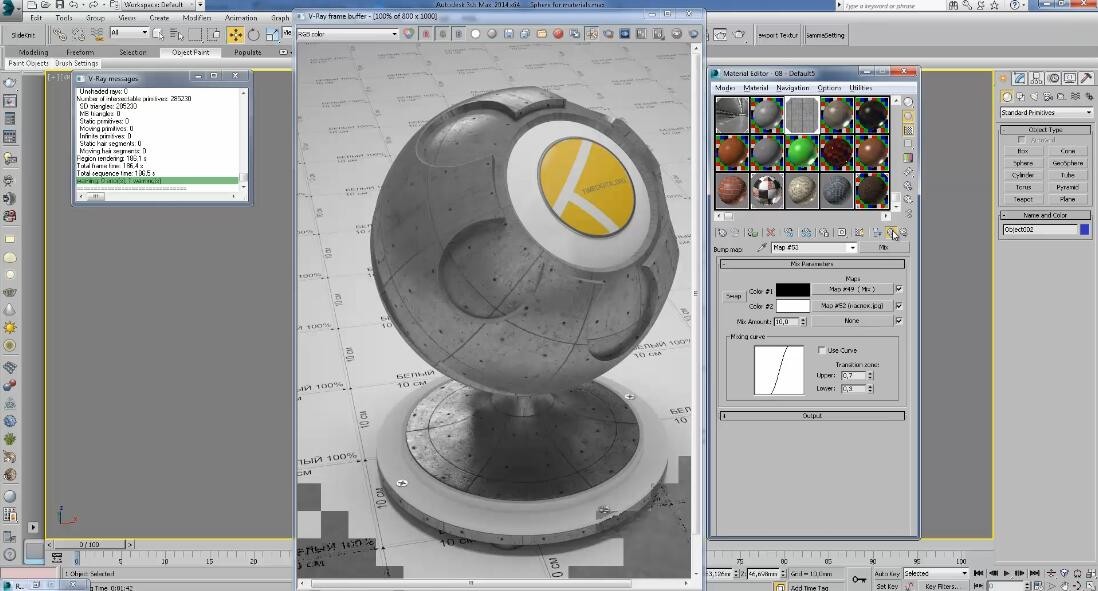
Task: Click Get Material icon in Material Editor
Action: point(722,232)
